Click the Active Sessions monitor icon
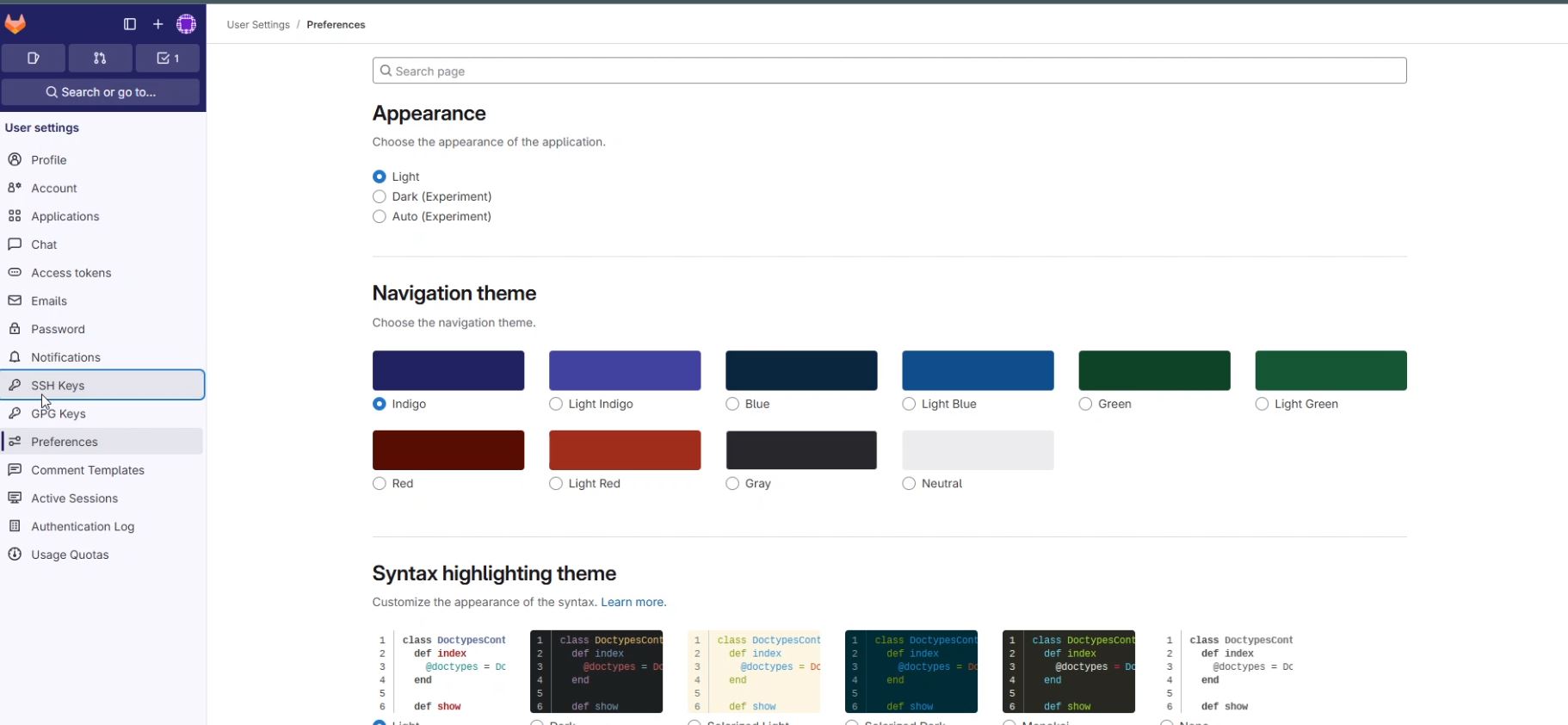This screenshot has height=725, width=1568. click(15, 498)
